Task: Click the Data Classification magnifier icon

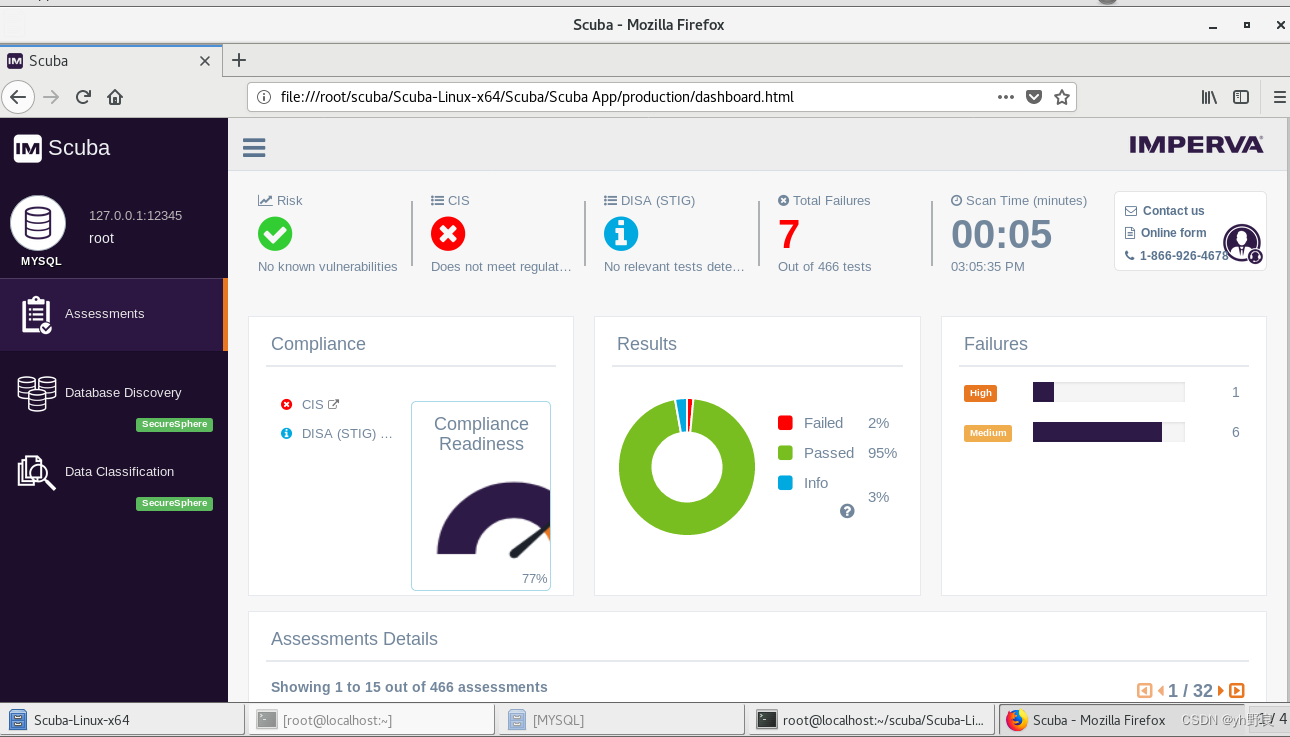Action: coord(36,472)
